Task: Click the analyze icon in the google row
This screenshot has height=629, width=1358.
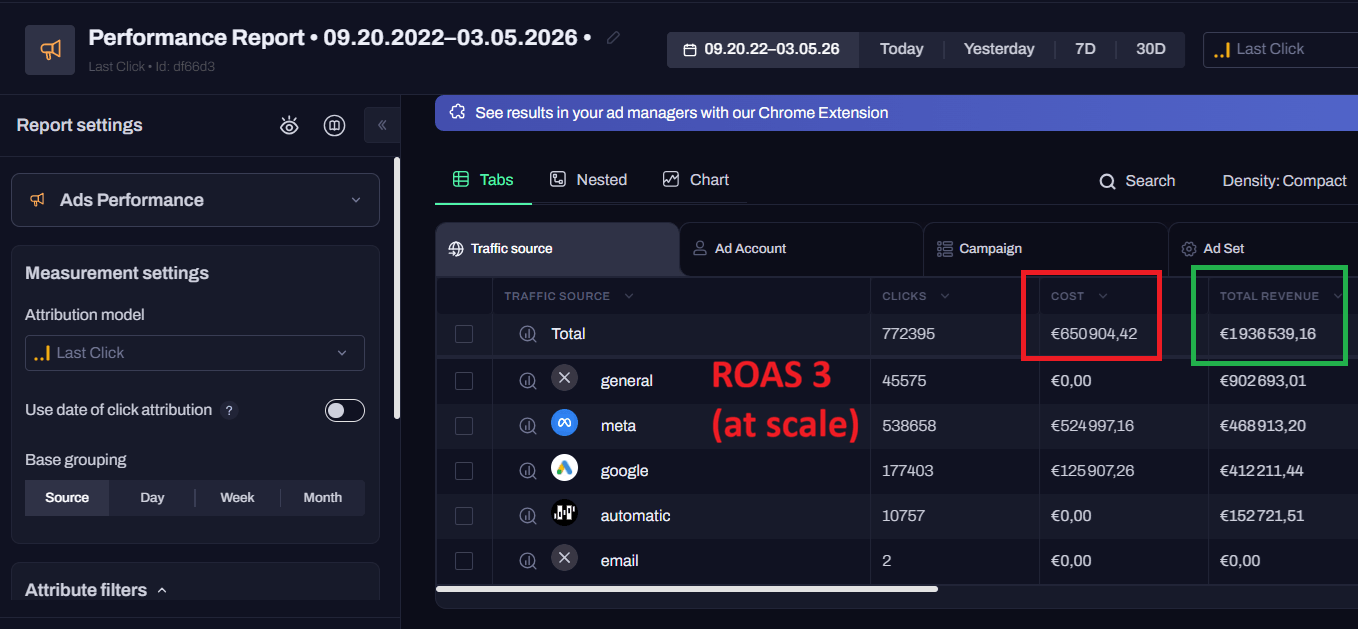Action: click(528, 471)
